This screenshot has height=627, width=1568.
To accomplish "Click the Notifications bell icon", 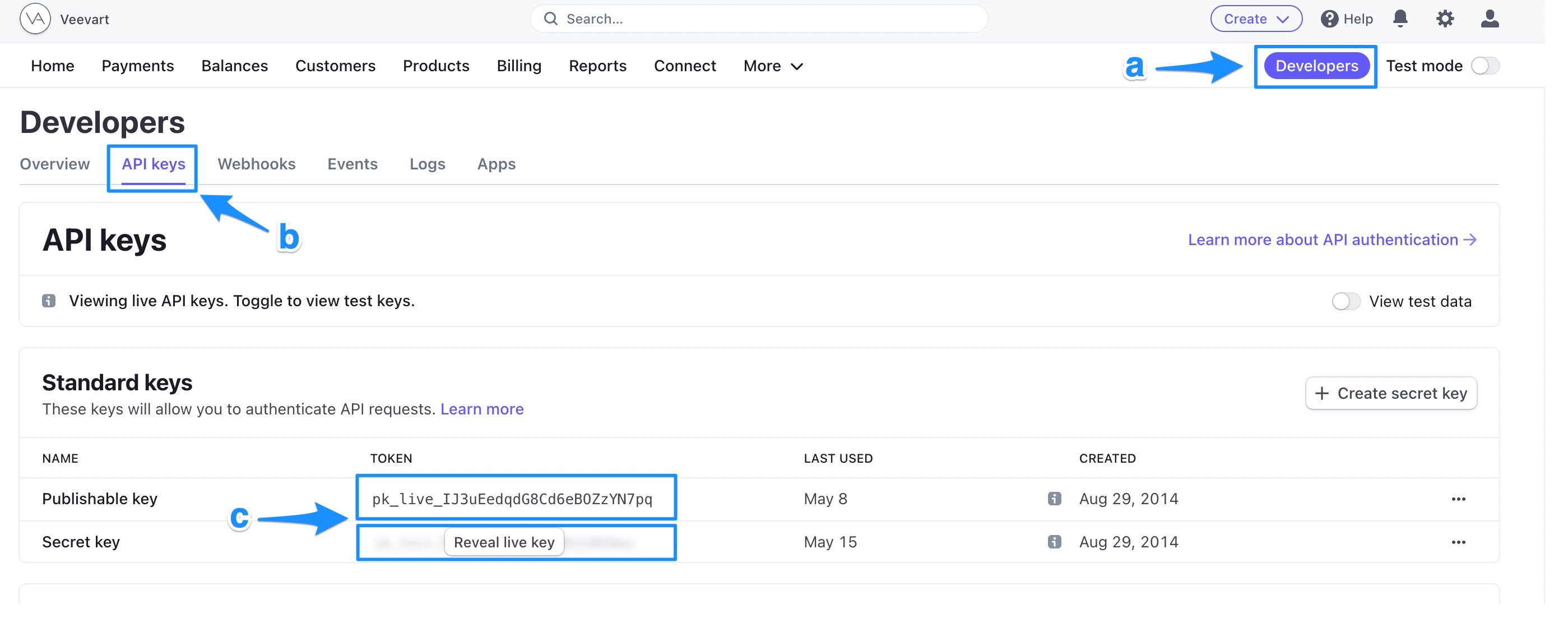I will click(x=1401, y=18).
